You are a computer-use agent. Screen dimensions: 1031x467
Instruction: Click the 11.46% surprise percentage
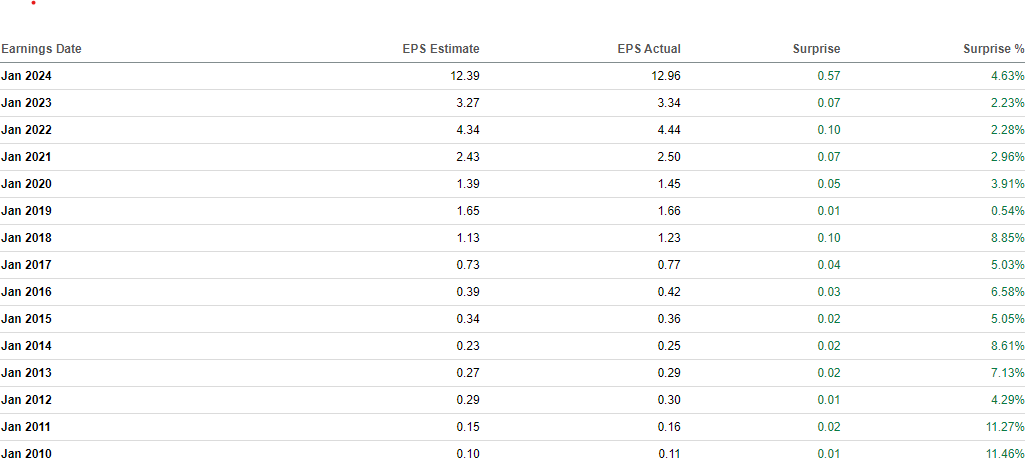(x=1005, y=454)
